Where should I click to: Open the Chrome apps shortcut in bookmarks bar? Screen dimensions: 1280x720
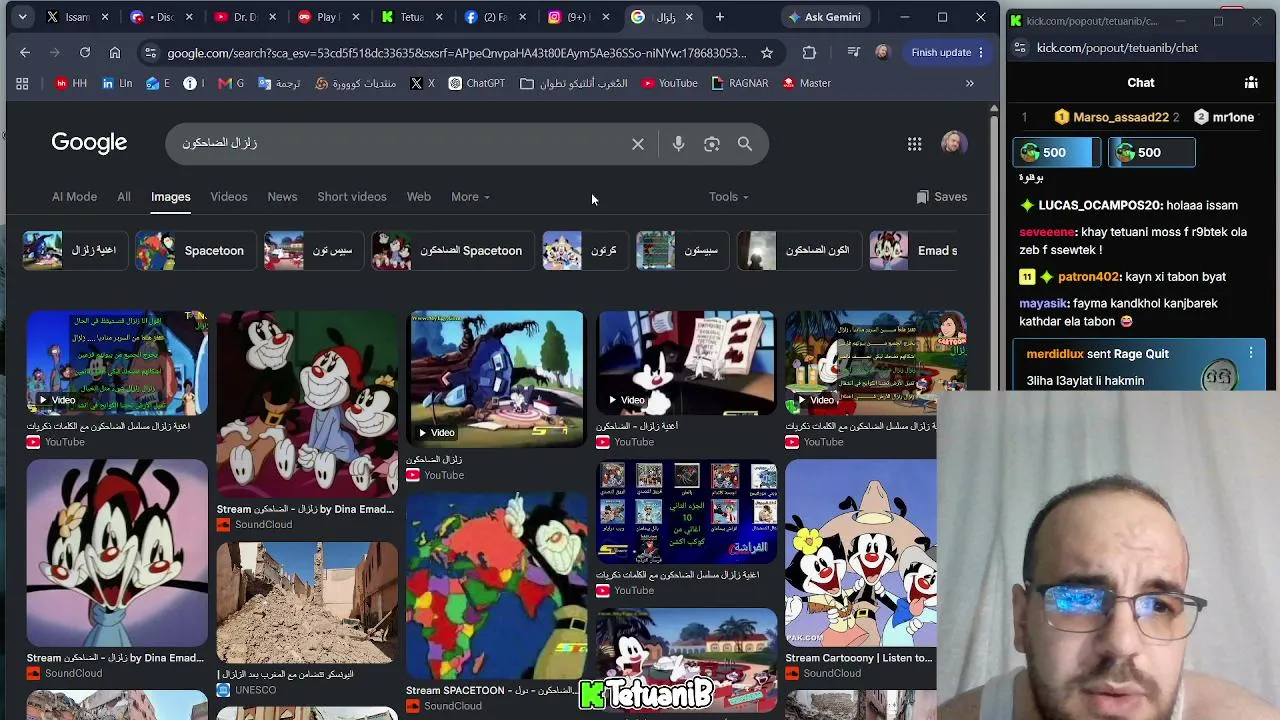tap(22, 83)
